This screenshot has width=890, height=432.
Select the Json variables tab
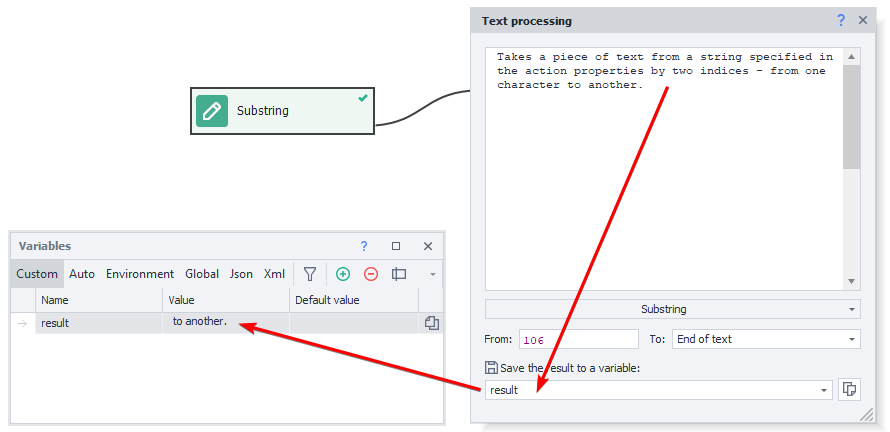point(241,274)
